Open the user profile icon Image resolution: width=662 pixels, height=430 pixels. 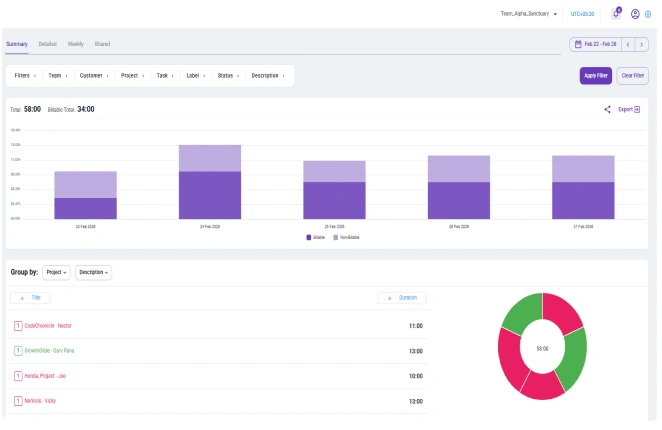[635, 14]
